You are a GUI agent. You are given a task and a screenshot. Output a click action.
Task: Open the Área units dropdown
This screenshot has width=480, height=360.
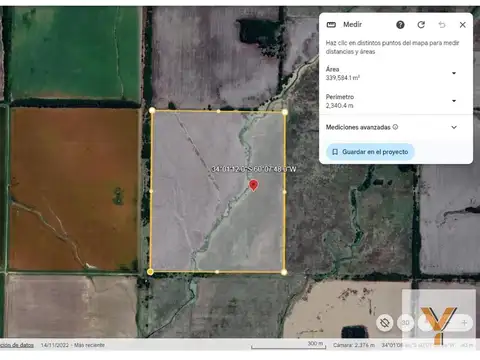454,73
